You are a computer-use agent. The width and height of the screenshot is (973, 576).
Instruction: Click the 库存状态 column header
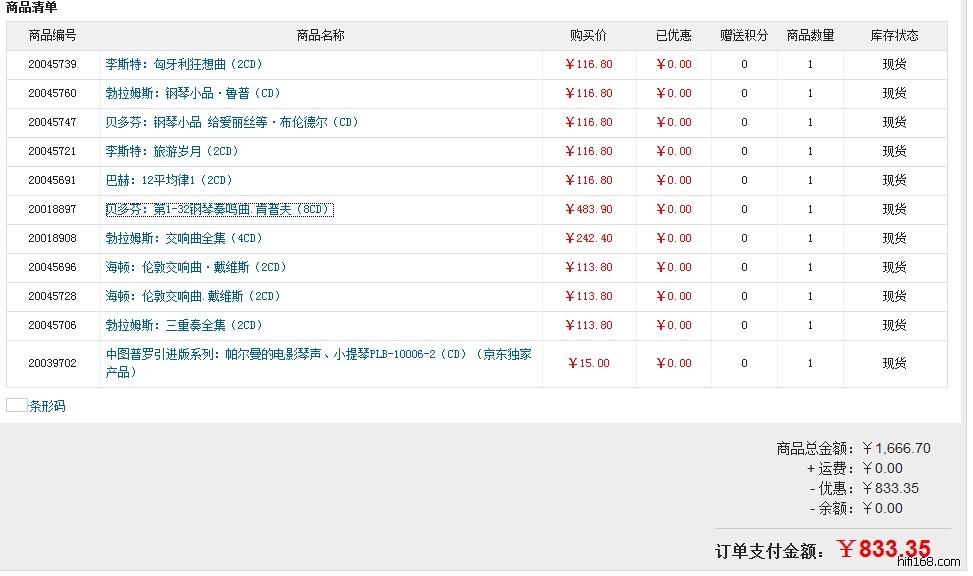click(894, 35)
